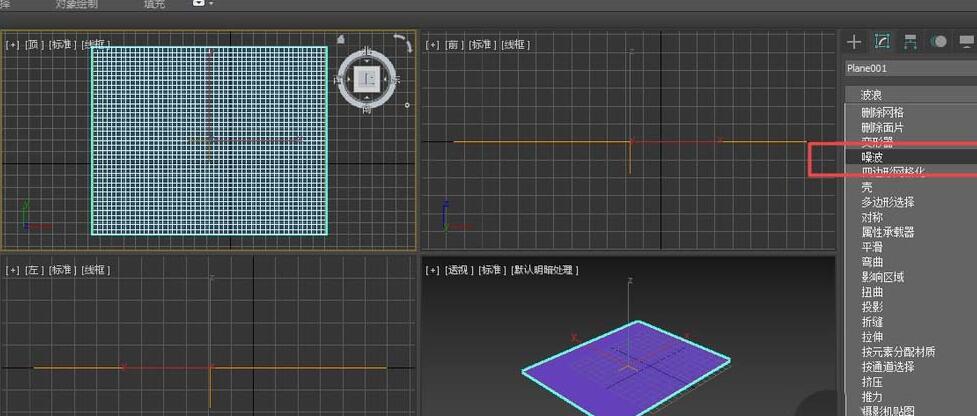Open the dropdown arrow beside the ribbon icon
The height and width of the screenshot is (416, 977).
[212, 3]
